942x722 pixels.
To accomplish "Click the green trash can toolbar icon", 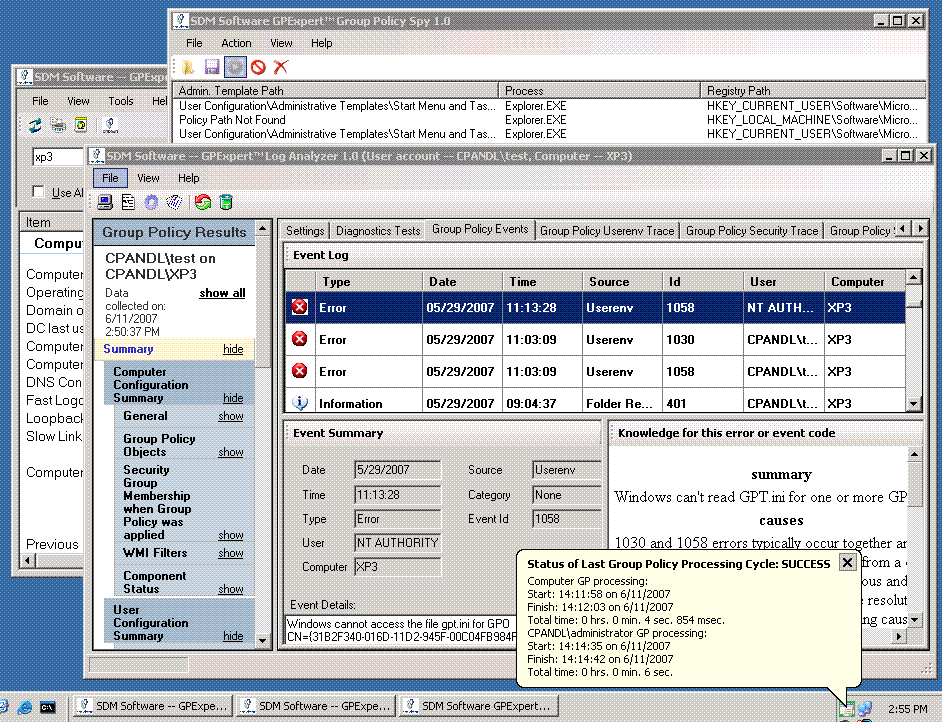I will (226, 202).
